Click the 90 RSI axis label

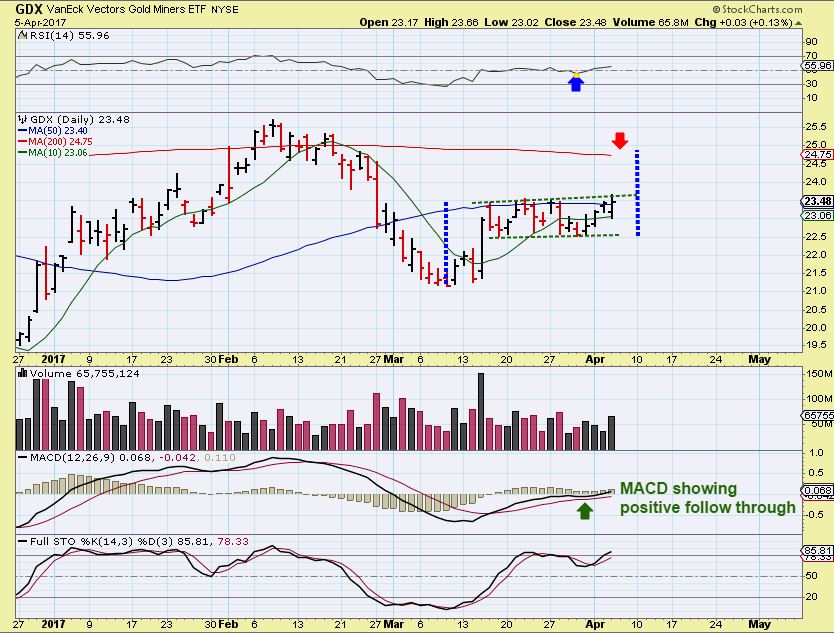[811, 42]
